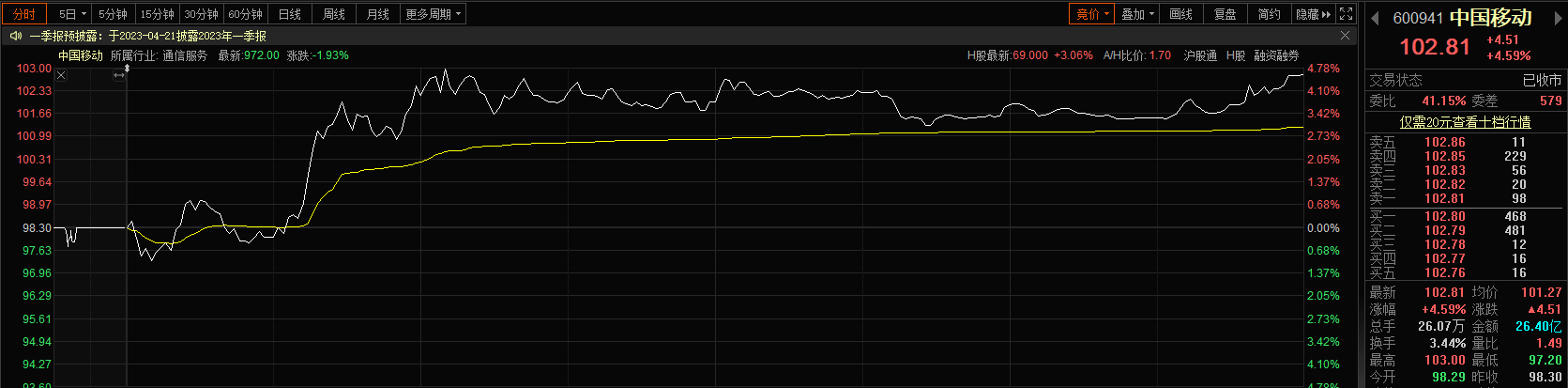
Task: Open the 通信服务 industry link
Action: coord(185,55)
